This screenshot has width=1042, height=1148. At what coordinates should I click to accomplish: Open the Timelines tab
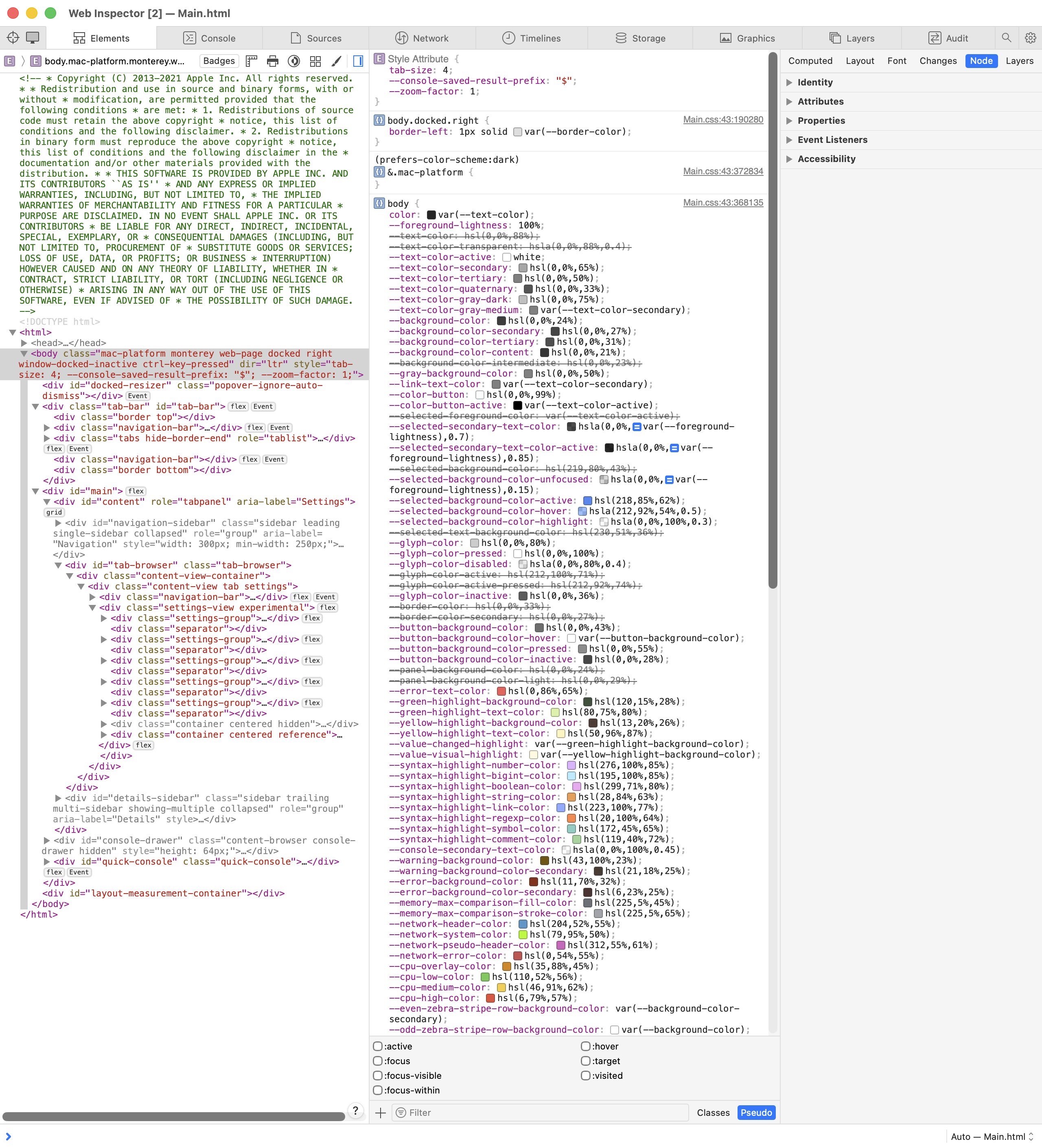[531, 38]
